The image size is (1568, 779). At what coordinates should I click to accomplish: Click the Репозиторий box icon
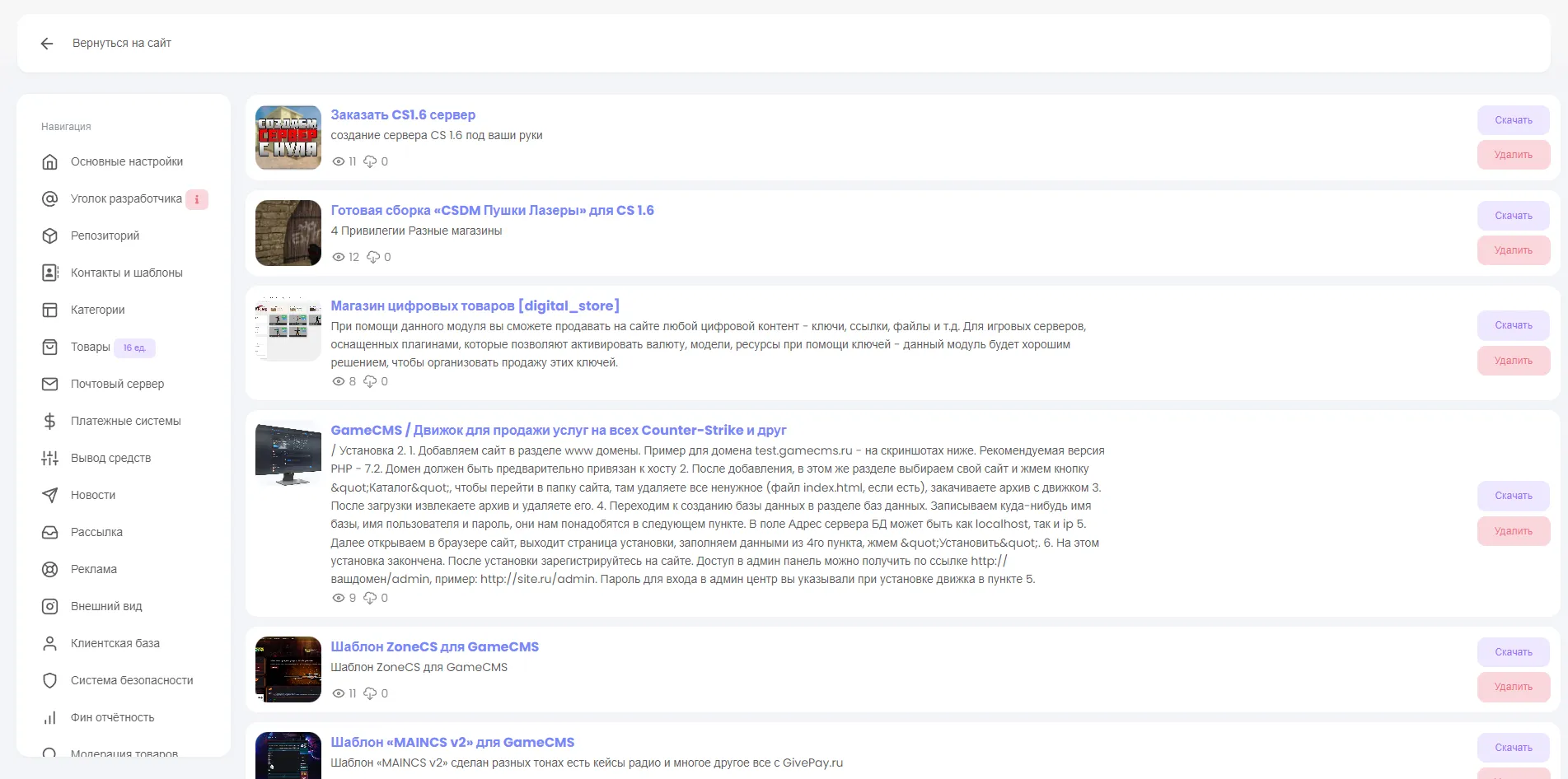coord(50,236)
